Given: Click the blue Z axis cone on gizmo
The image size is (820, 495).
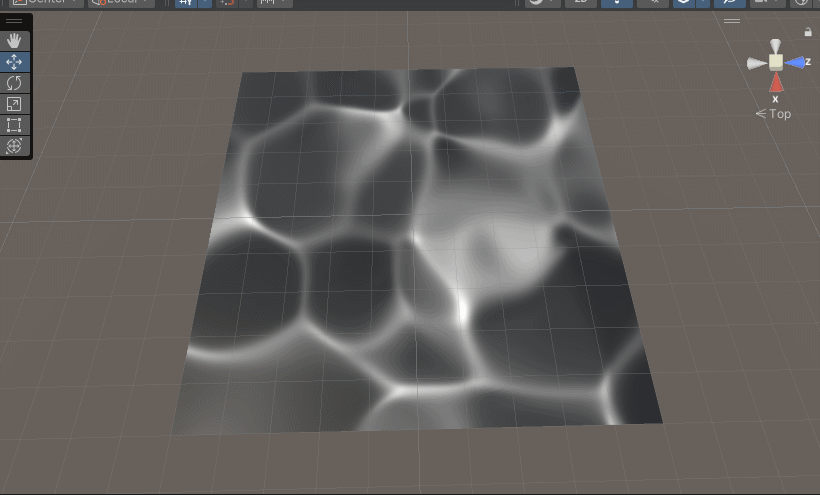Looking at the screenshot, I should [795, 63].
